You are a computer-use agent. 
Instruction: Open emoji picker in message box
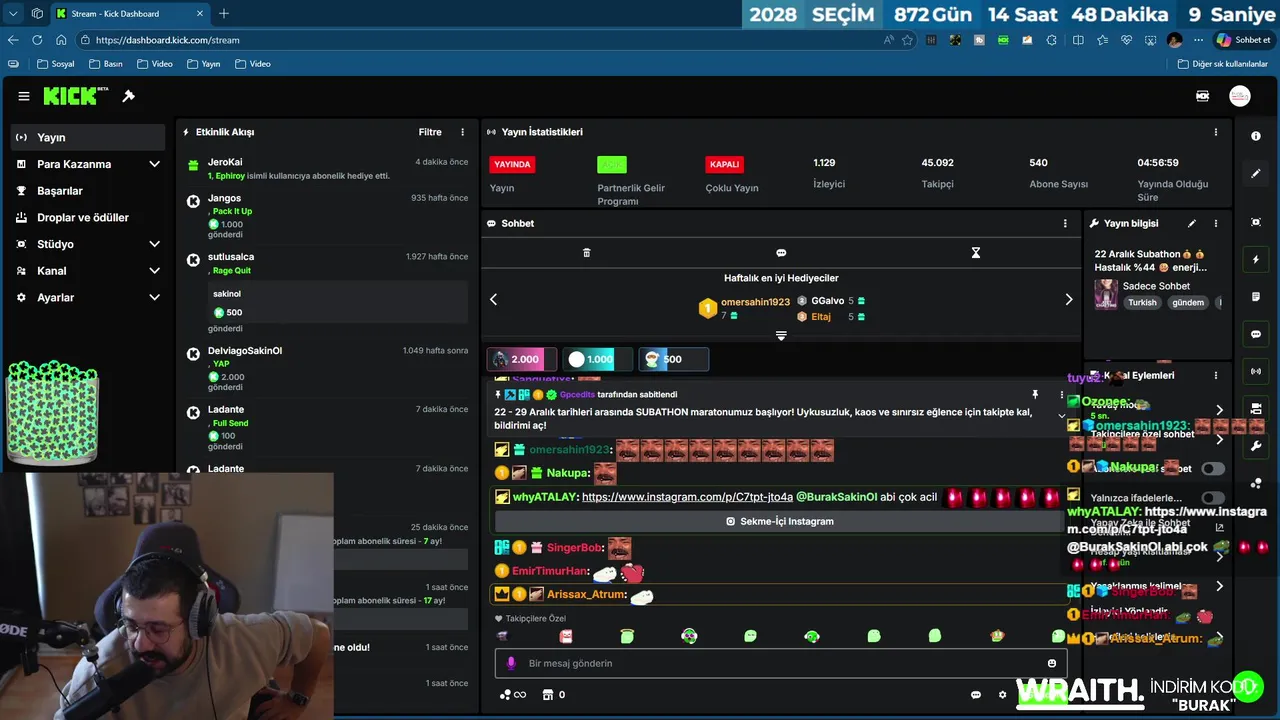(x=1052, y=663)
